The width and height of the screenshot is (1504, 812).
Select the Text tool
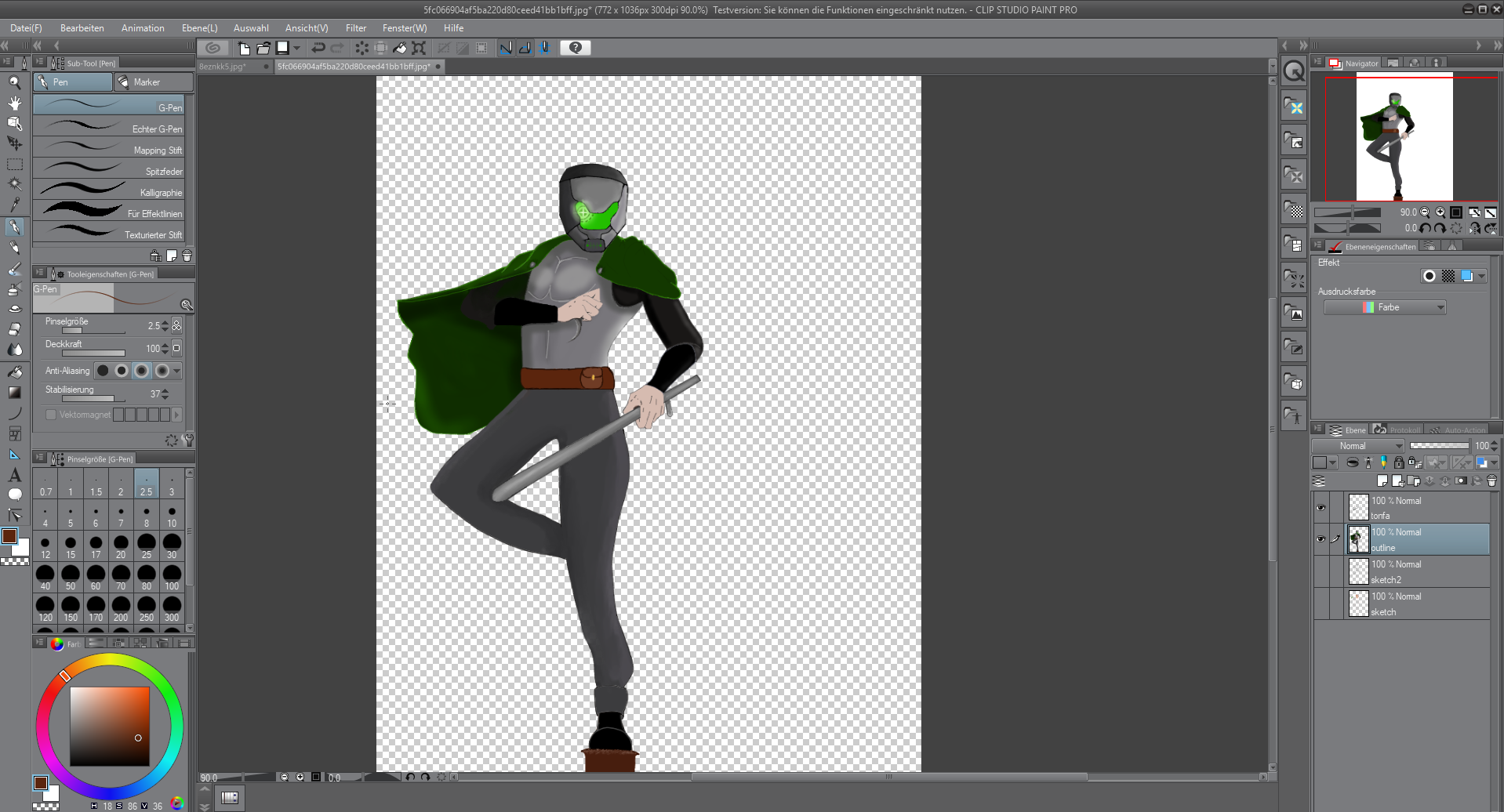(x=14, y=475)
